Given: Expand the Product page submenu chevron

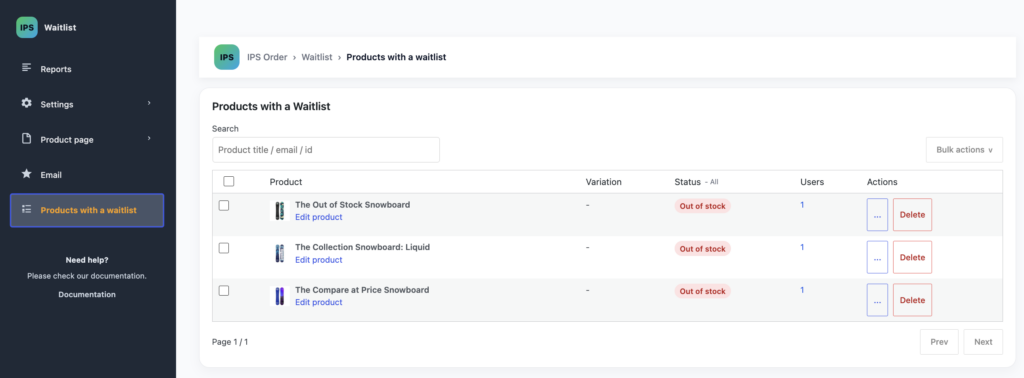Looking at the screenshot, I should point(149,138).
